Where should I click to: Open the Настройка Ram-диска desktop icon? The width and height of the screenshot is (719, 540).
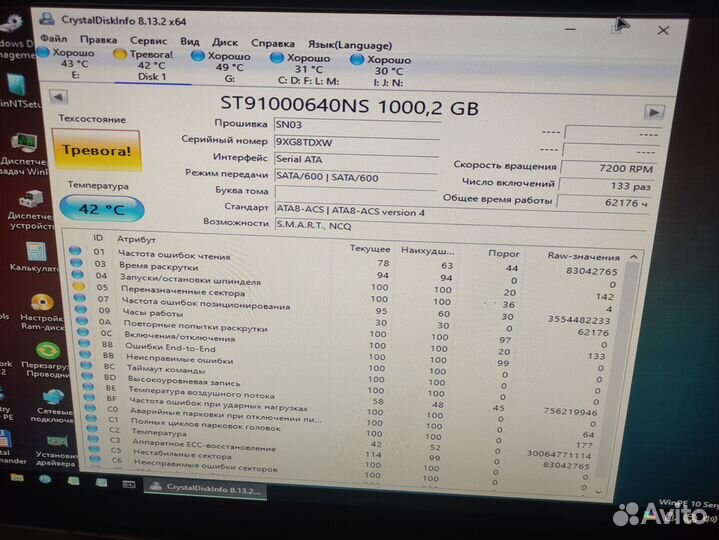coord(42,313)
